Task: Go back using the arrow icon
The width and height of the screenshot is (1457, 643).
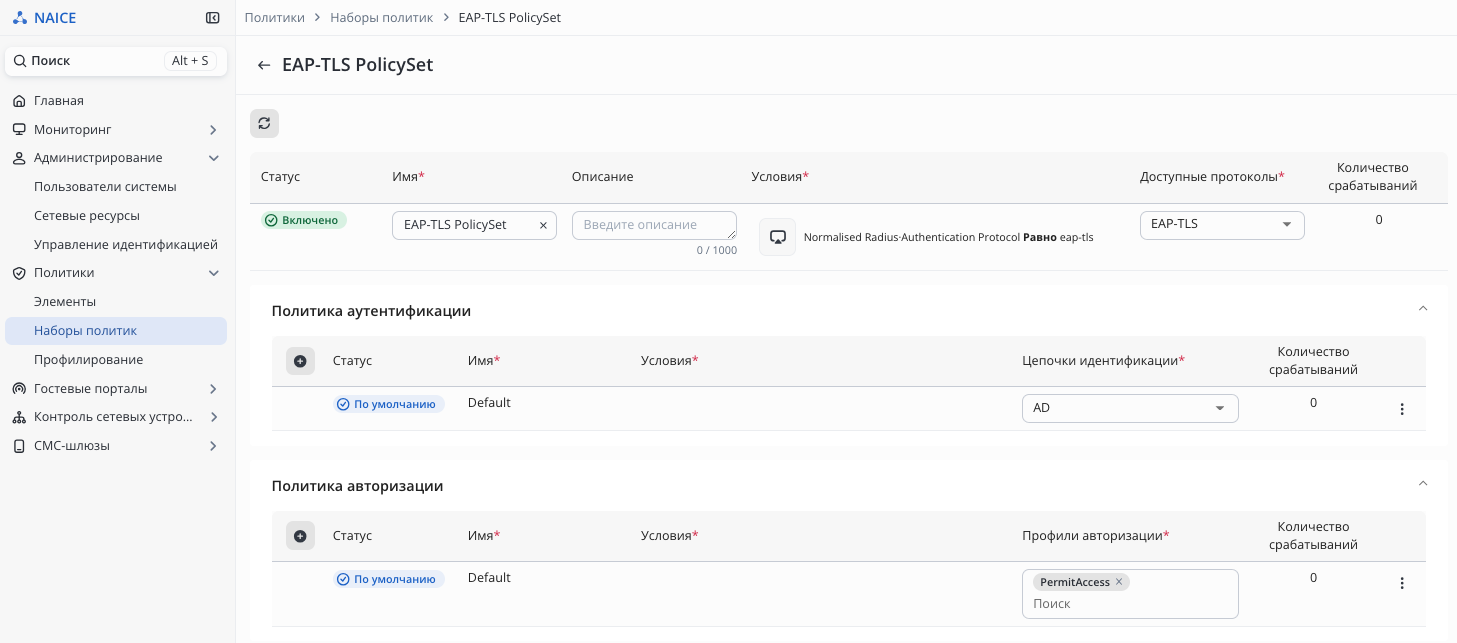Action: 264,65
